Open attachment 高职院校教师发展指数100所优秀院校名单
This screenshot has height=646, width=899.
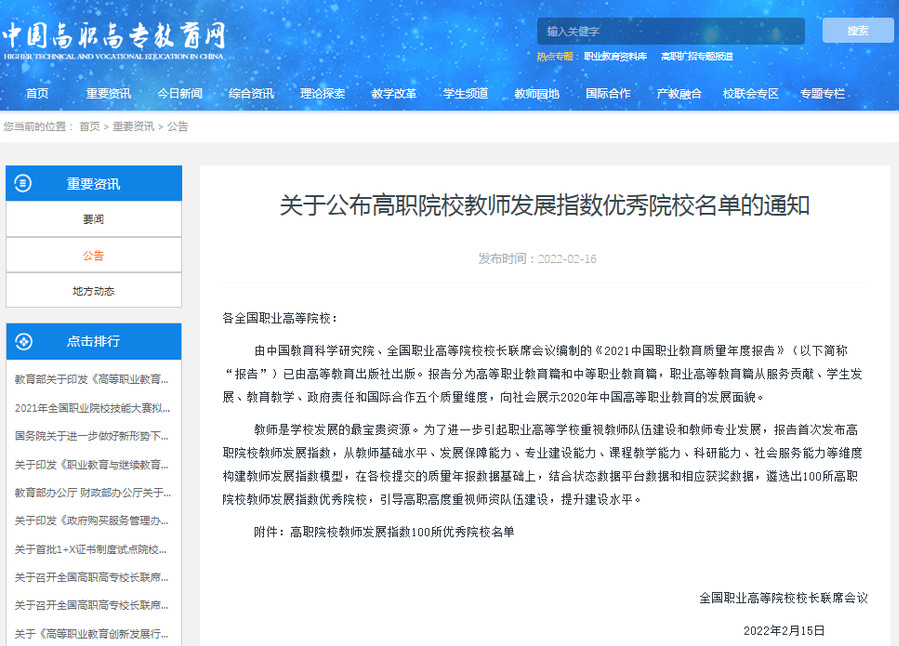[401, 533]
